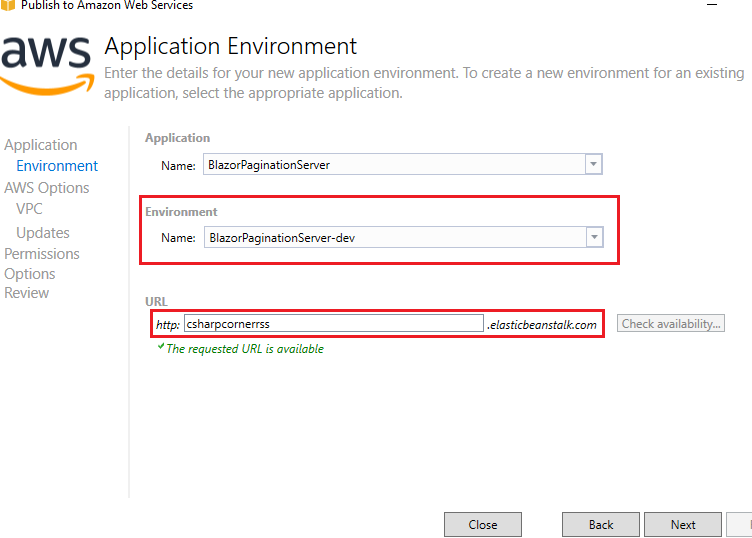Click the Check availability button
The image size is (752, 538).
(x=670, y=324)
